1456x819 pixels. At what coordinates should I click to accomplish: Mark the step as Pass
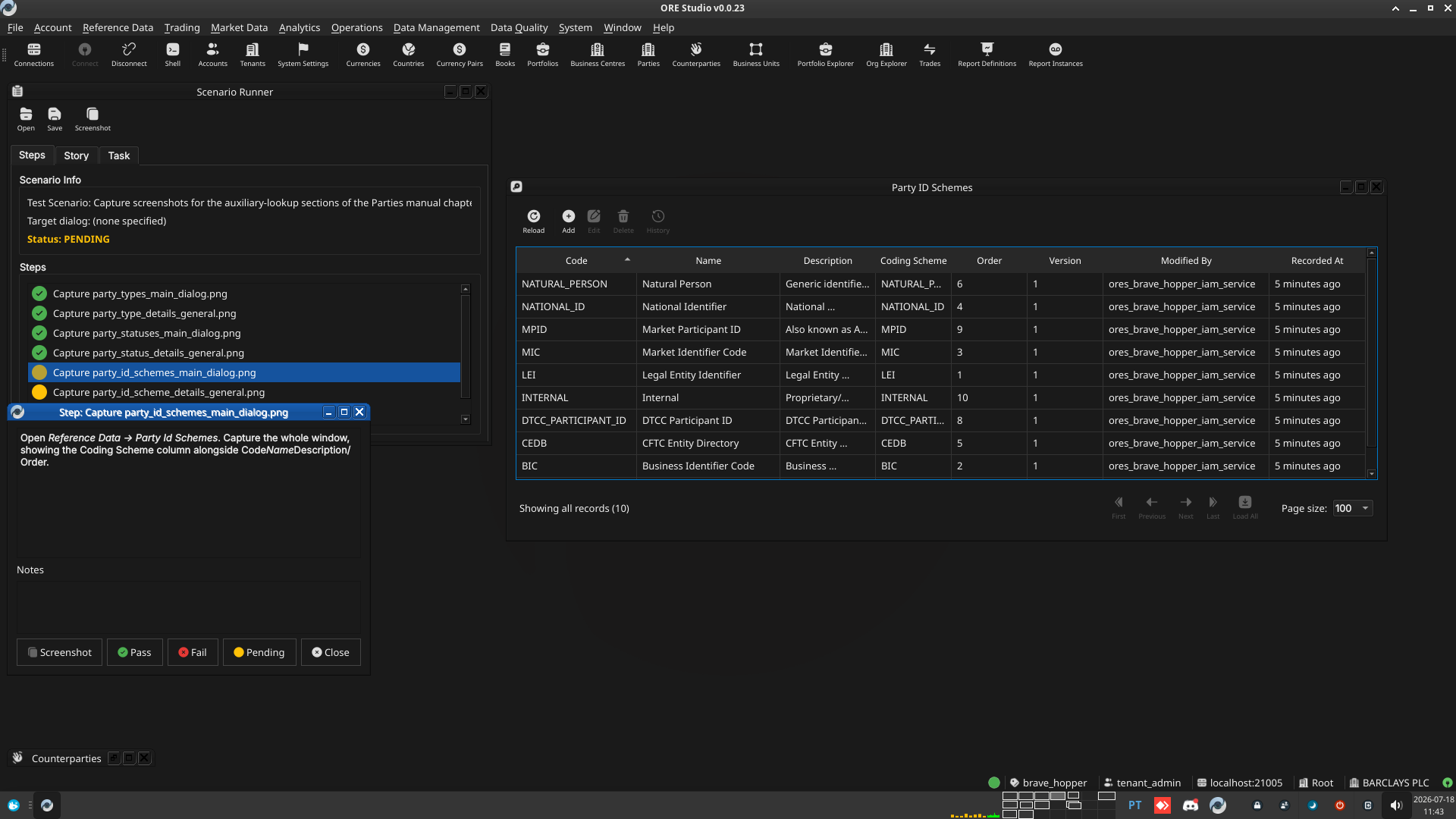click(134, 652)
